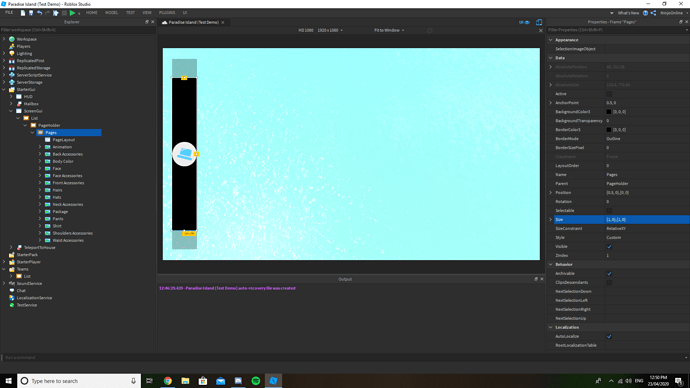This screenshot has height=388, width=690.
Task: Click the device emulator icon above viewport
Action: pyautogui.click(x=539, y=22)
